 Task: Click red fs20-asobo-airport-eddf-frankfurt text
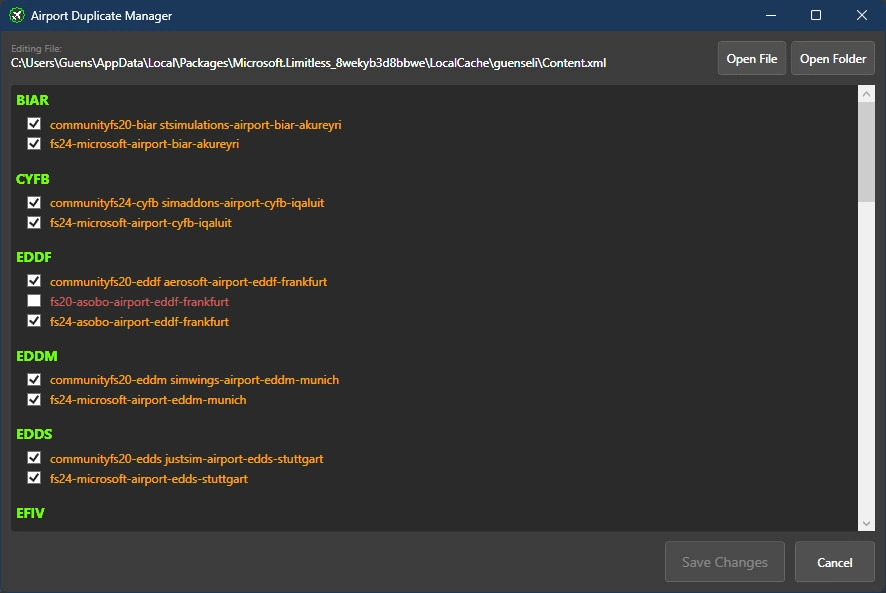140,302
